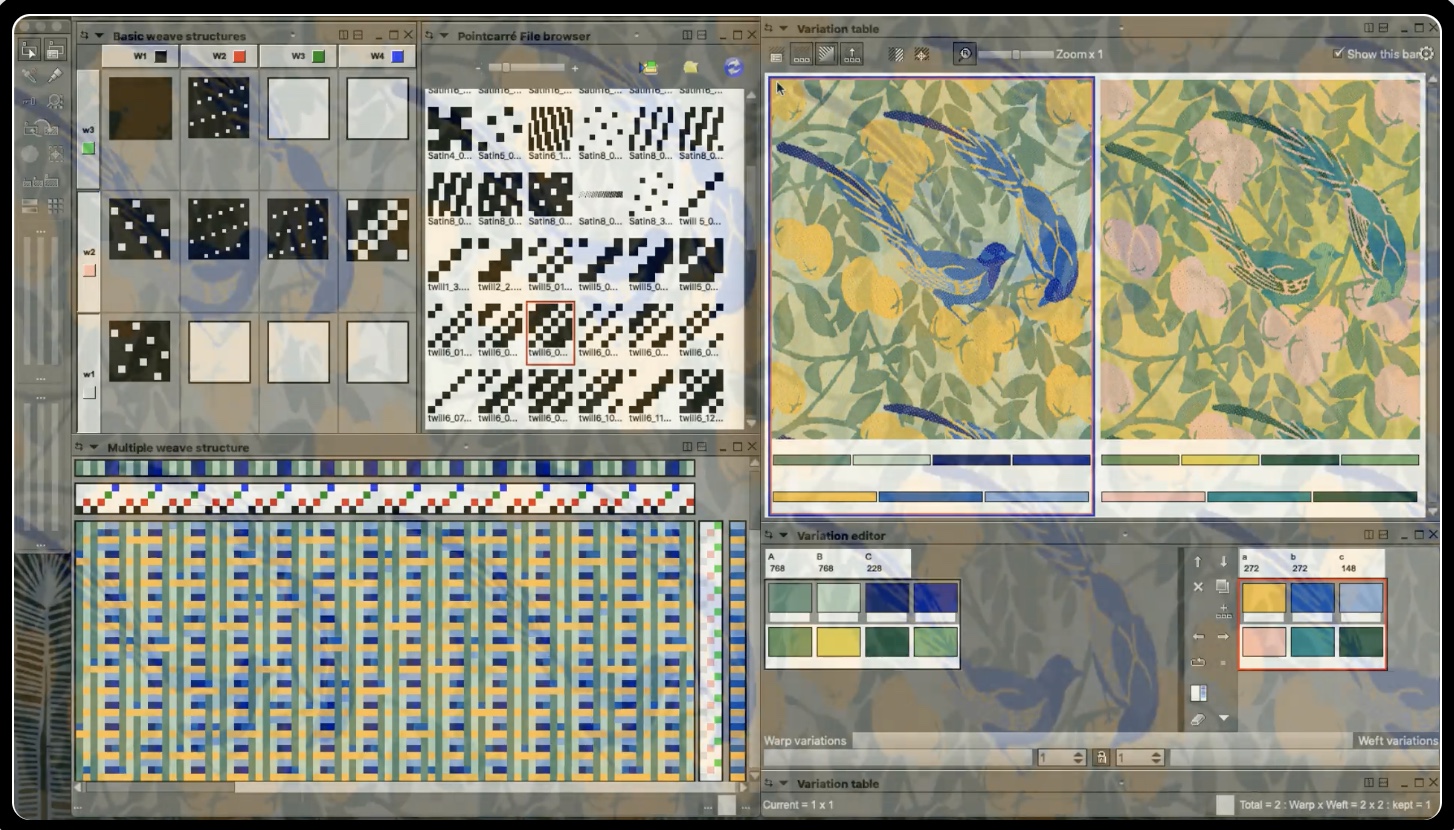Pick the pink swatch in weft variation a
The height and width of the screenshot is (830, 1454).
click(1263, 642)
